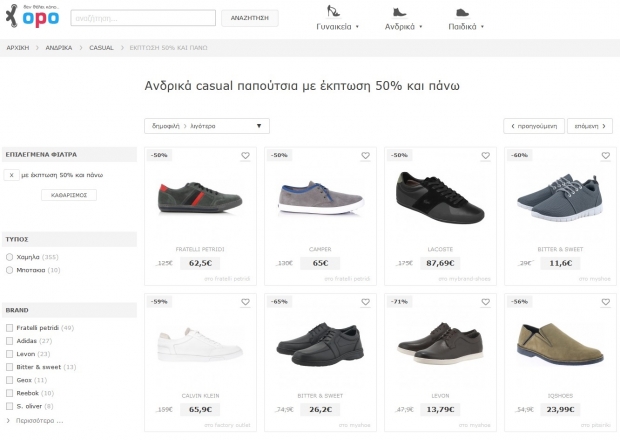The width and height of the screenshot is (620, 440).
Task: Click the kids sneaker icon above Παιδικά
Action: coord(462,13)
